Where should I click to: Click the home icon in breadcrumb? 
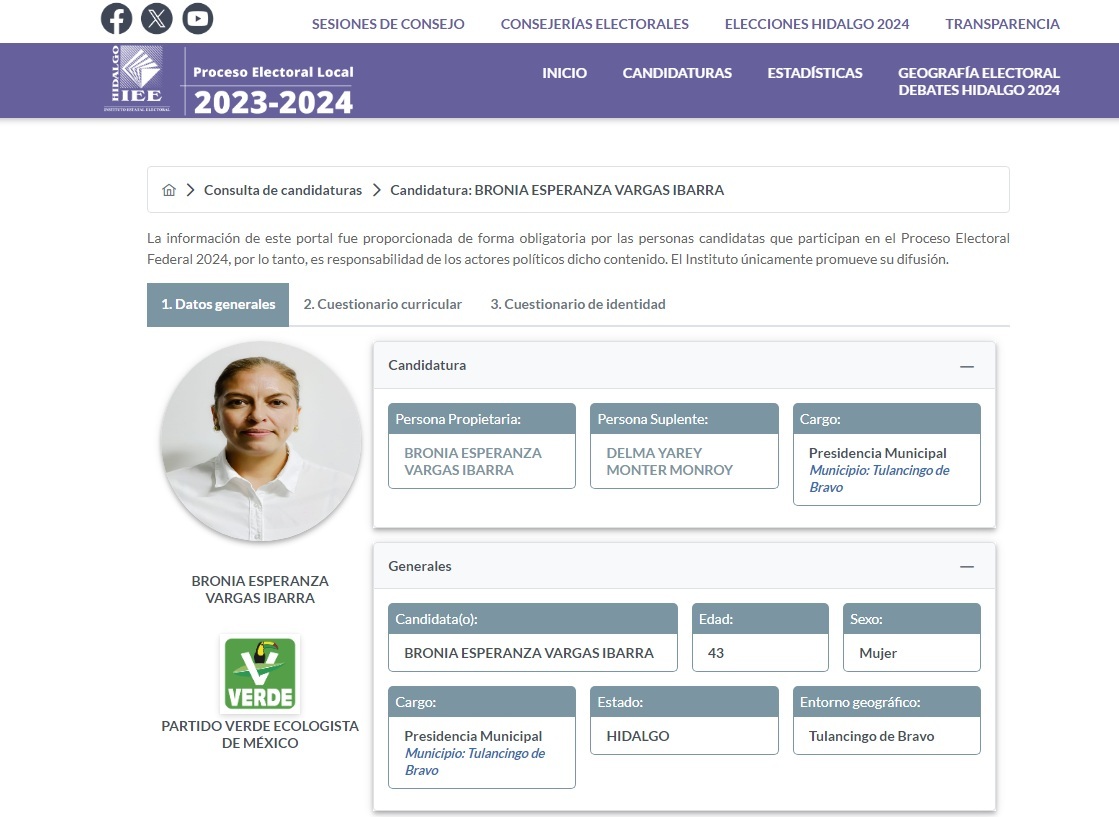coord(169,190)
